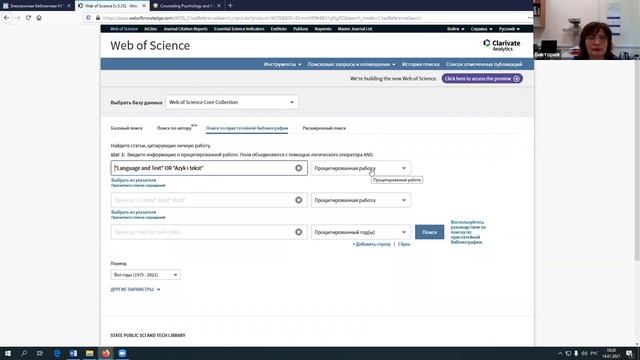This screenshot has width=640, height=360.
Task: Open the Marked List link
Action: (x=484, y=64)
